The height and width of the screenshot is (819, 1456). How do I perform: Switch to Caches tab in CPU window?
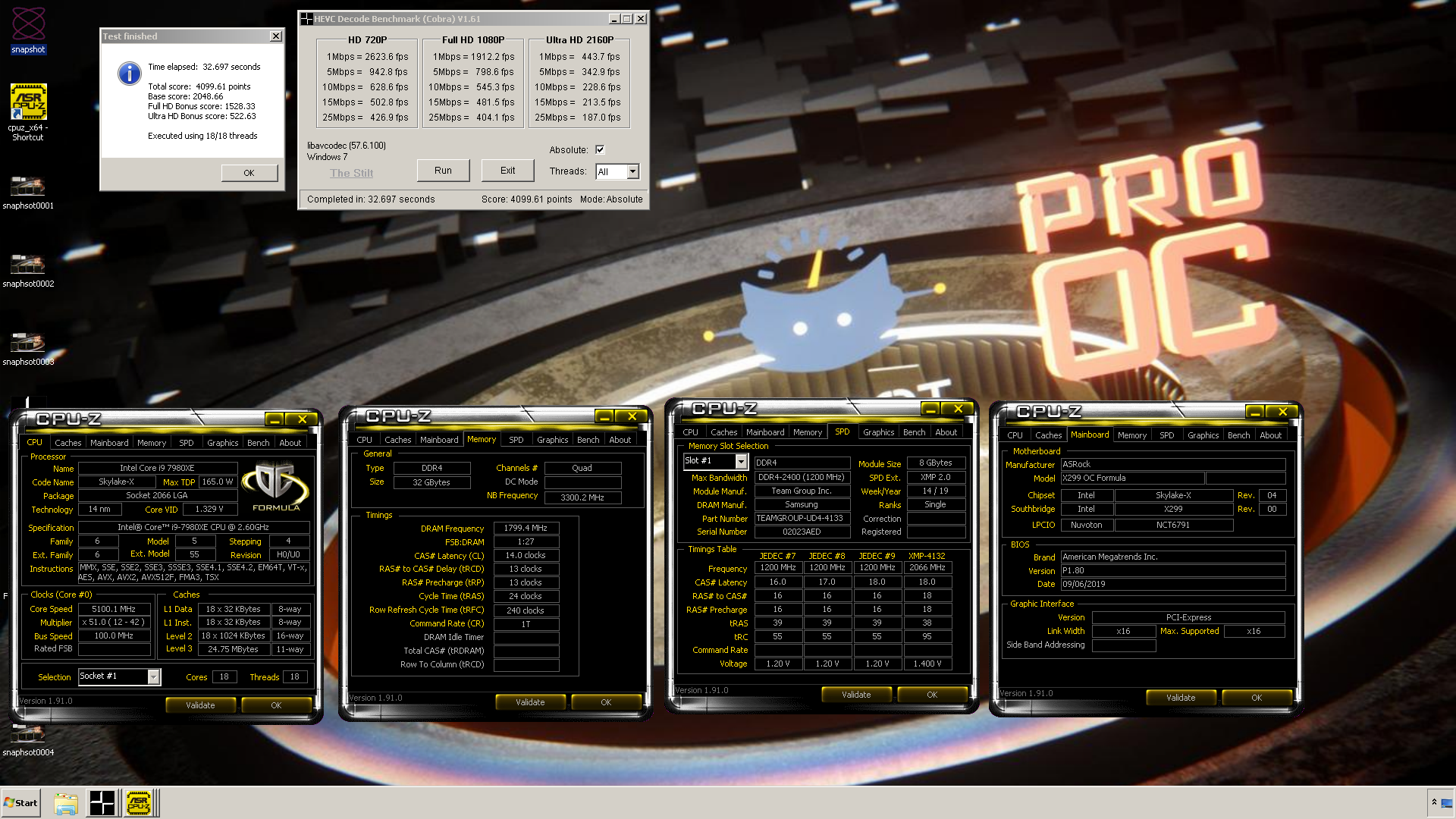tap(67, 443)
